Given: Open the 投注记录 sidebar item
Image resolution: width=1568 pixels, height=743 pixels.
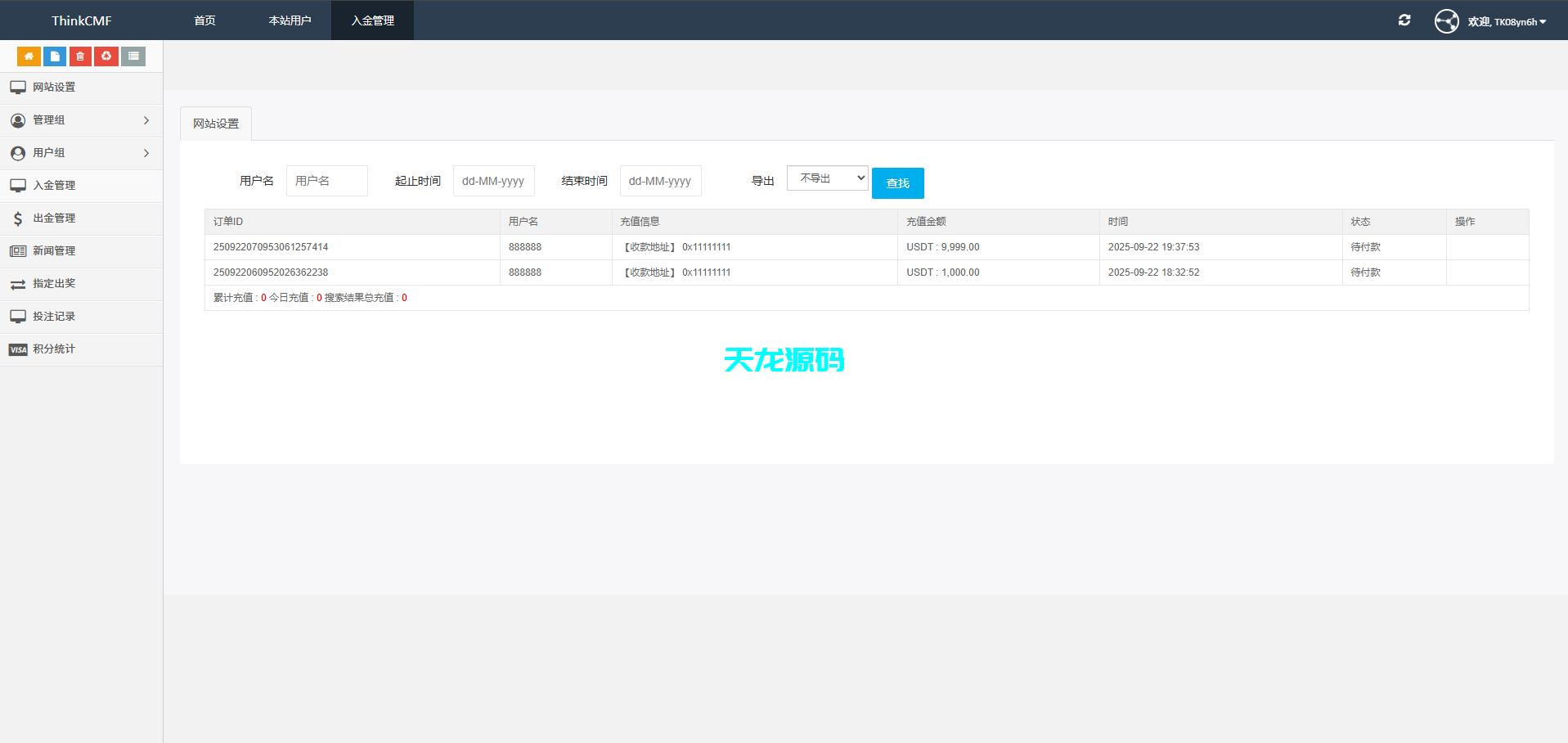Looking at the screenshot, I should [53, 316].
